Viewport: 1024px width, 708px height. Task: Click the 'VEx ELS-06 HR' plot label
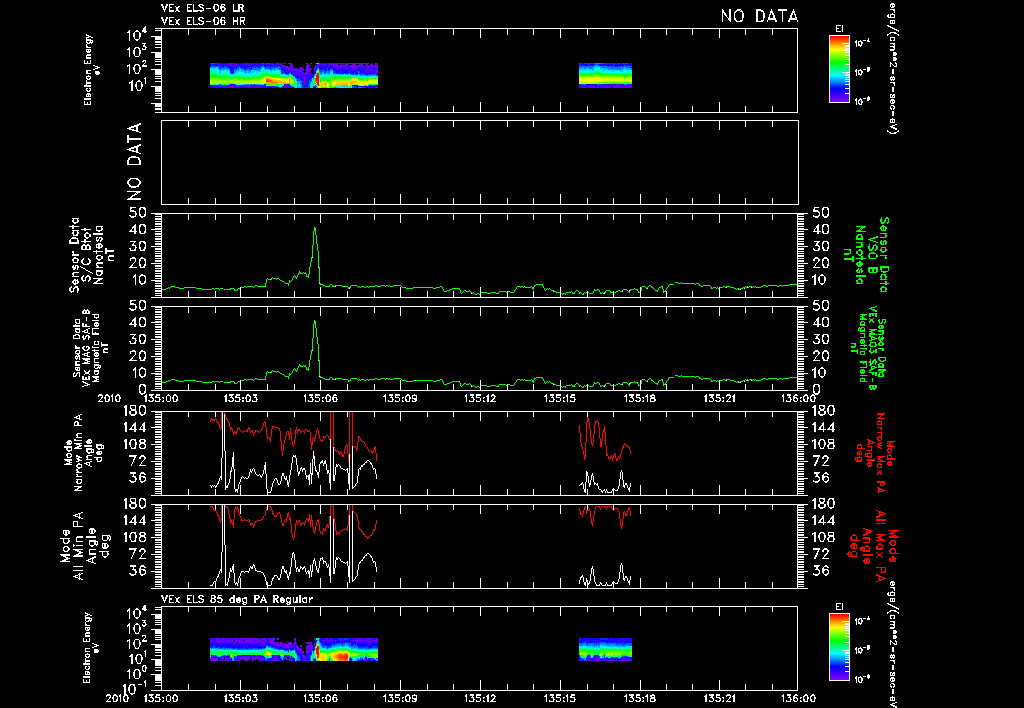pos(203,22)
